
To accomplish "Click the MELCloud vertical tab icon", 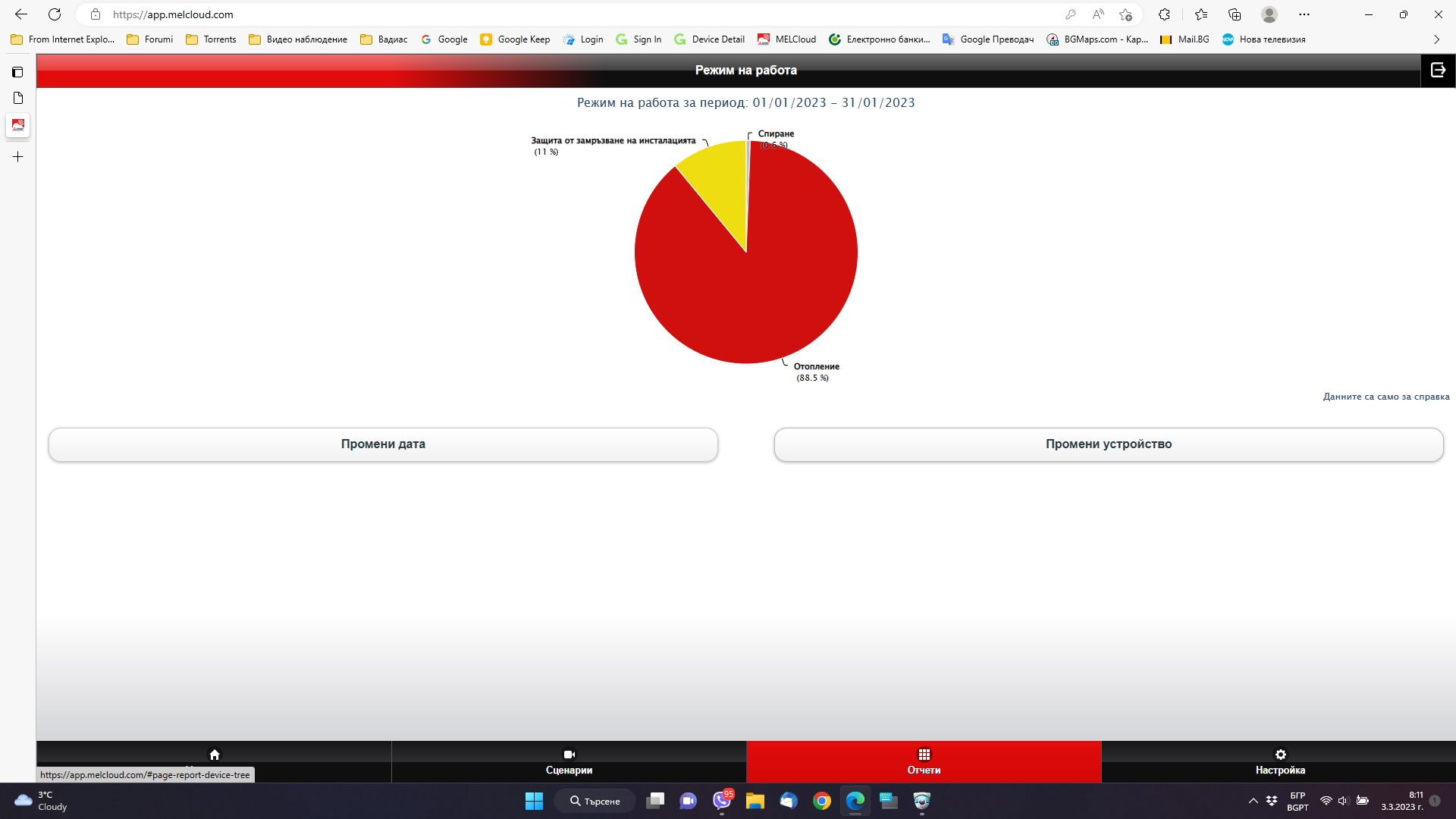I will [x=17, y=125].
